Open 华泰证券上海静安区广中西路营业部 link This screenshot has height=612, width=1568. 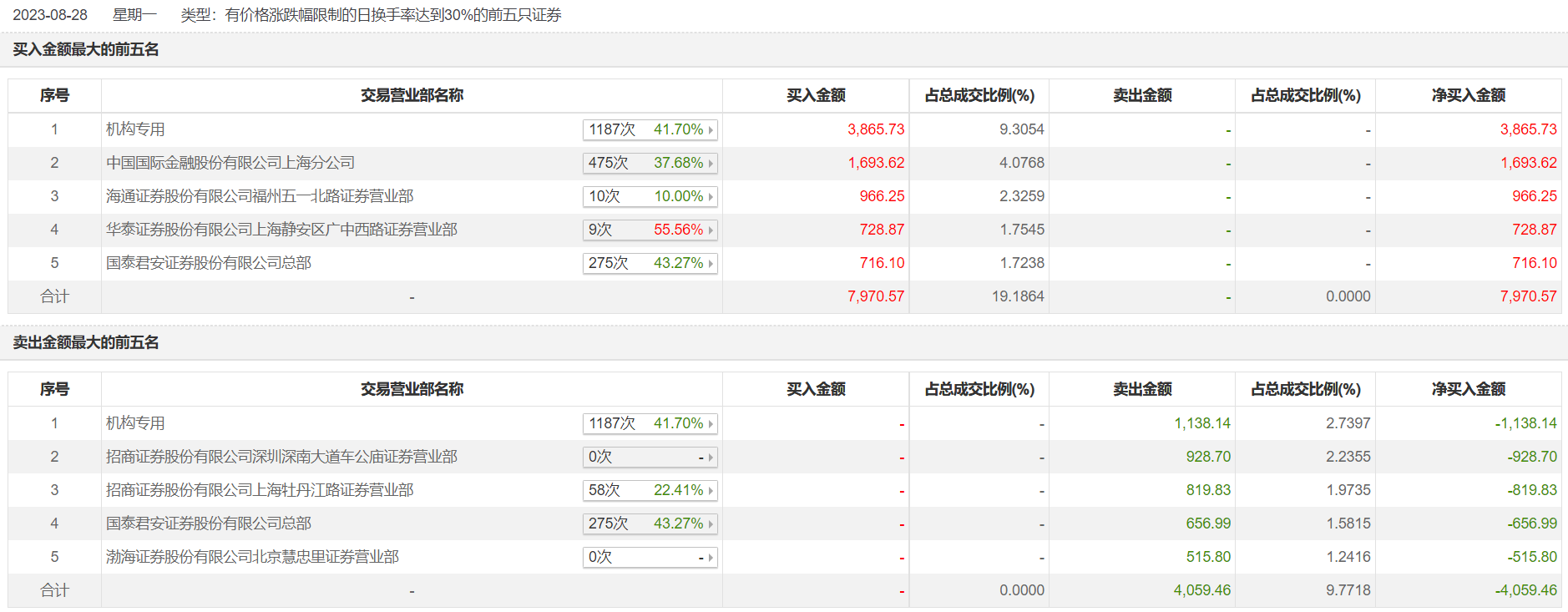point(281,230)
